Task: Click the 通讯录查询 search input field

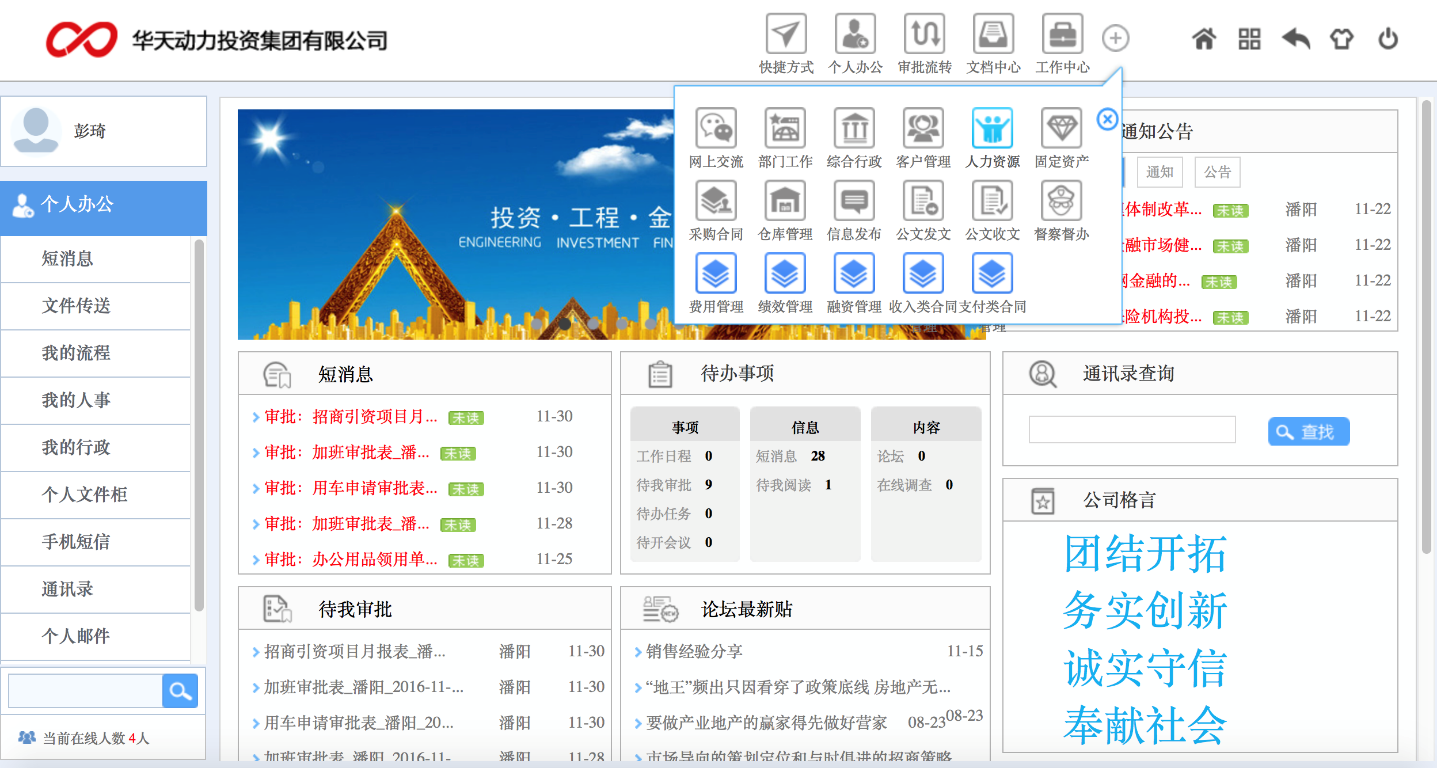Action: click(x=1132, y=430)
